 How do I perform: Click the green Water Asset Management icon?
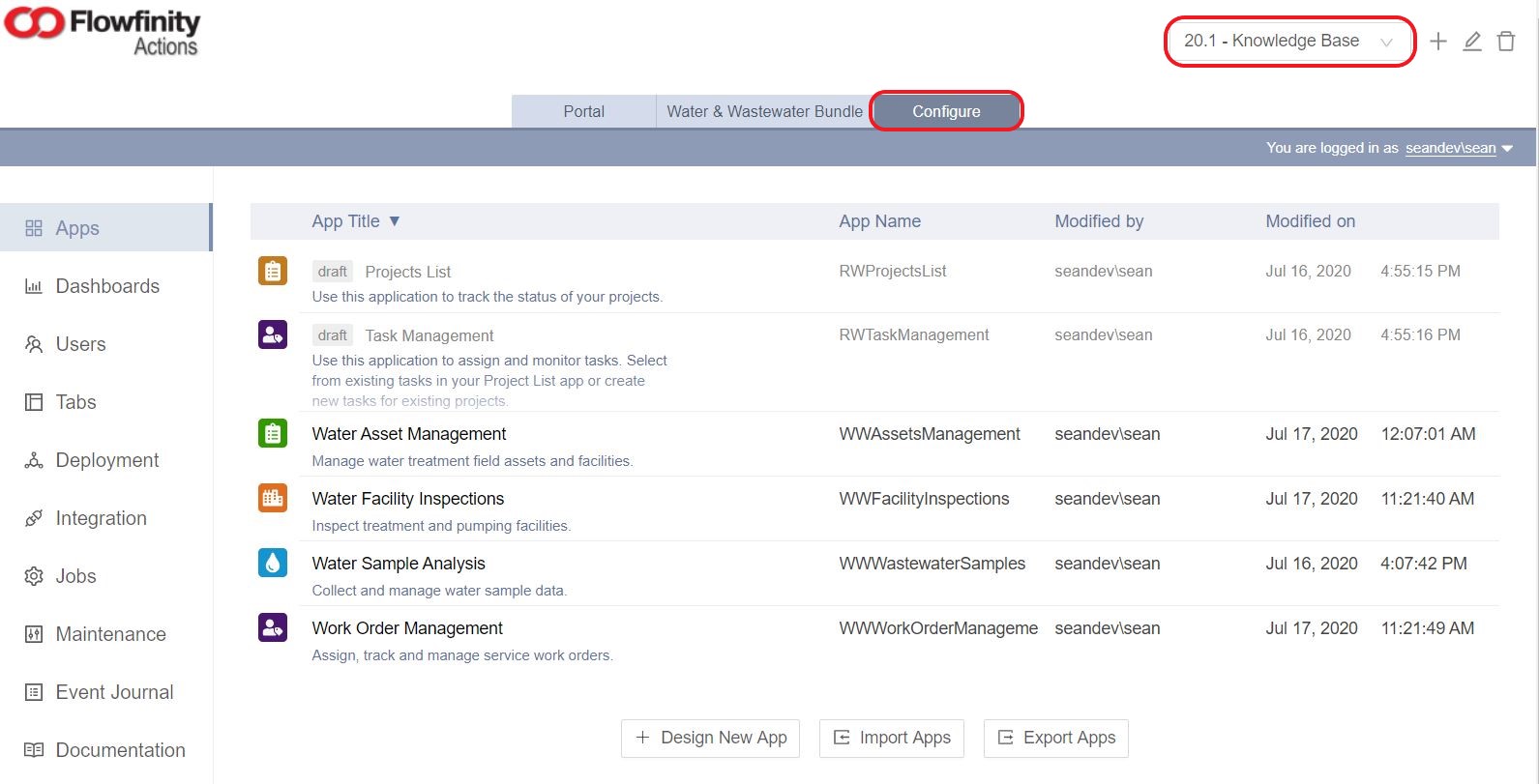(x=273, y=433)
